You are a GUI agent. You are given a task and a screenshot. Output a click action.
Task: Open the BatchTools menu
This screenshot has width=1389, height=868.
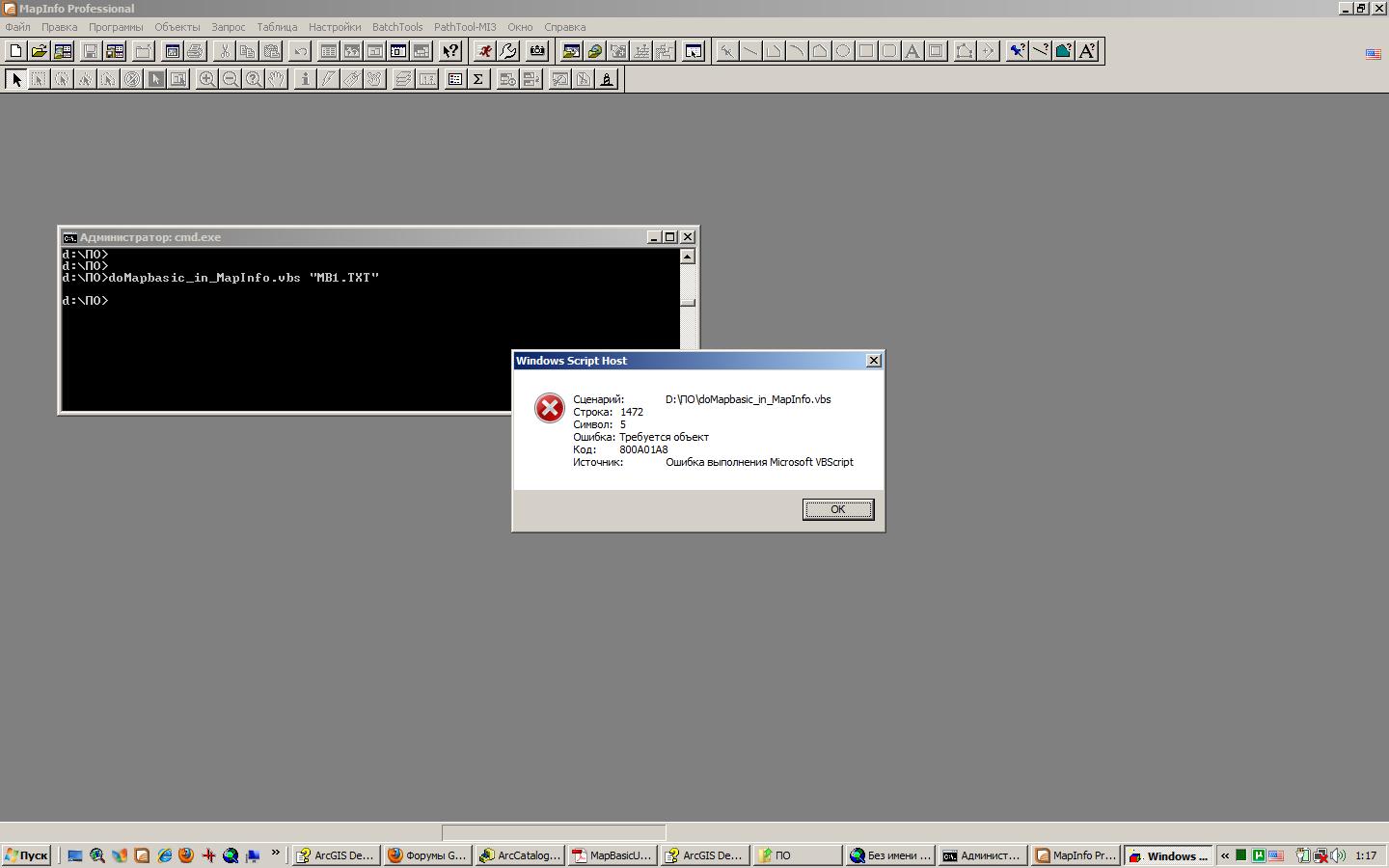click(x=397, y=27)
